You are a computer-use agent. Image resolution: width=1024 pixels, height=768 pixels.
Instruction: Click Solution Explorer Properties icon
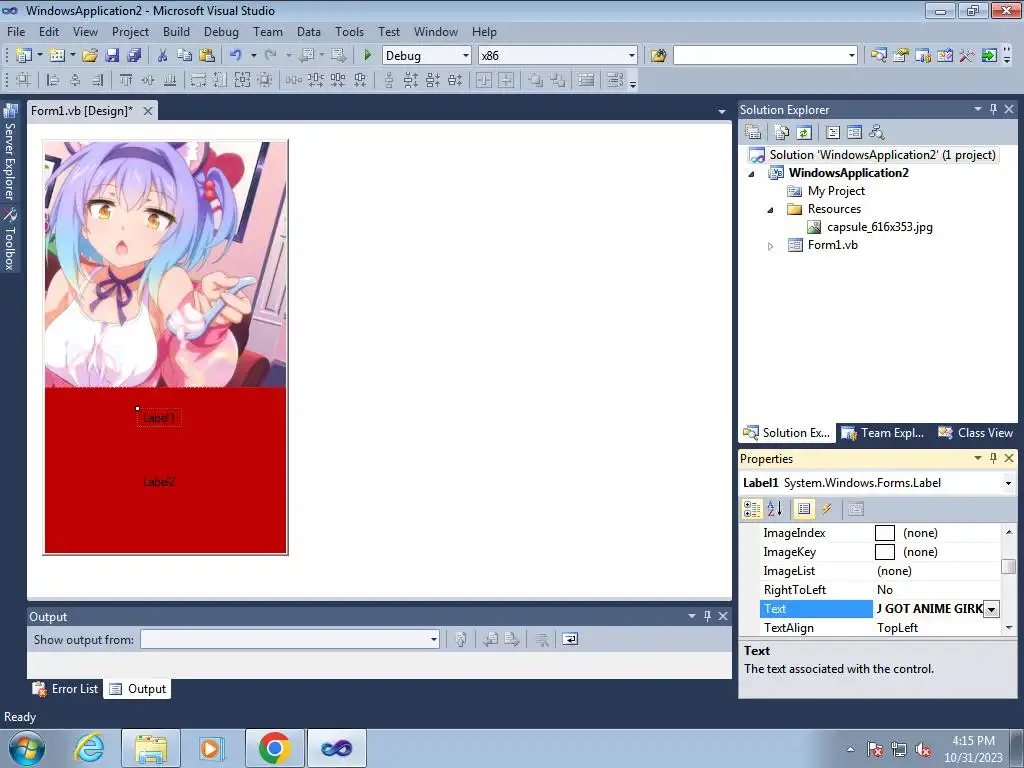click(753, 132)
